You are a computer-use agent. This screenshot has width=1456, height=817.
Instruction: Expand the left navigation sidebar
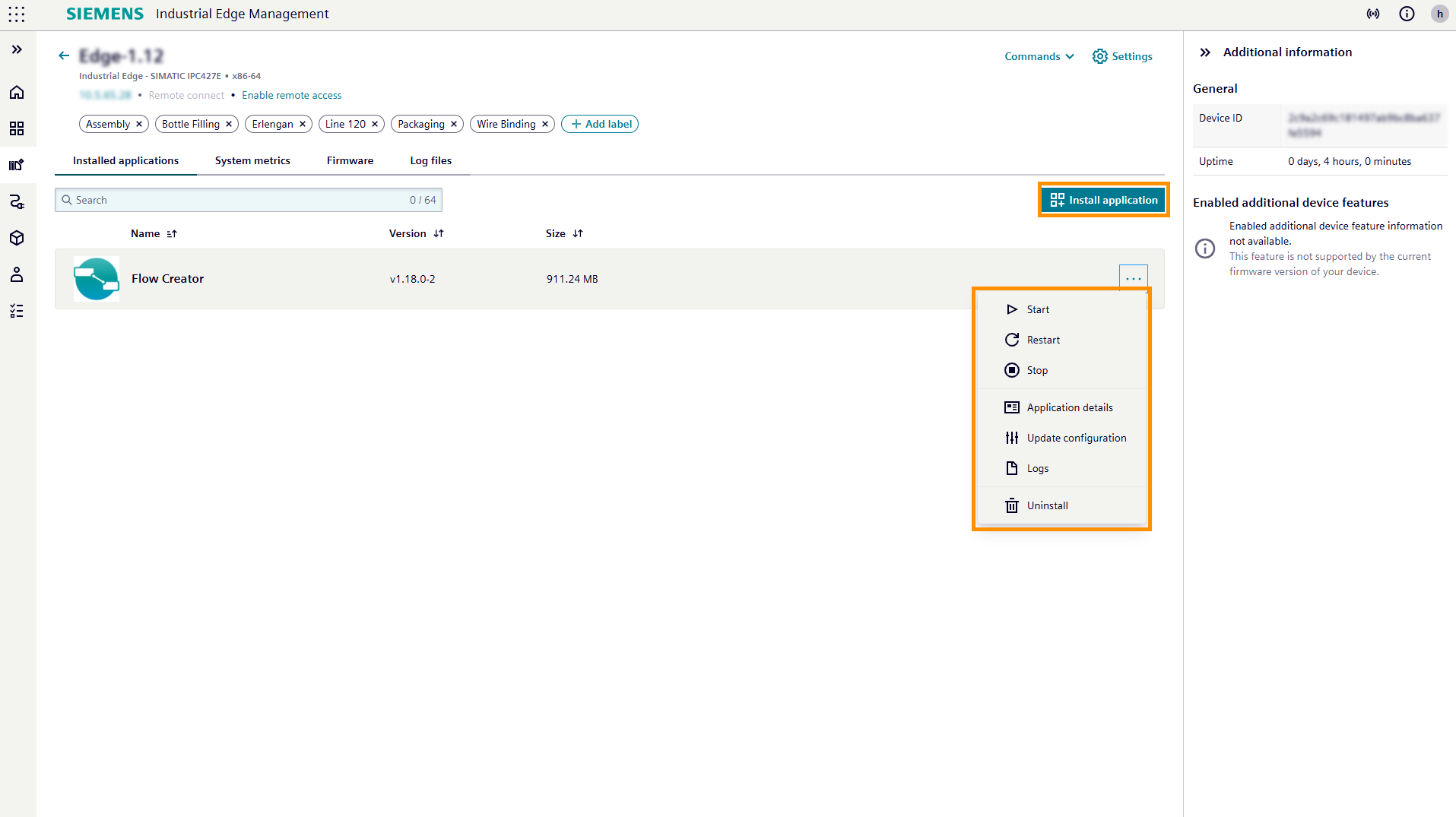pos(17,49)
